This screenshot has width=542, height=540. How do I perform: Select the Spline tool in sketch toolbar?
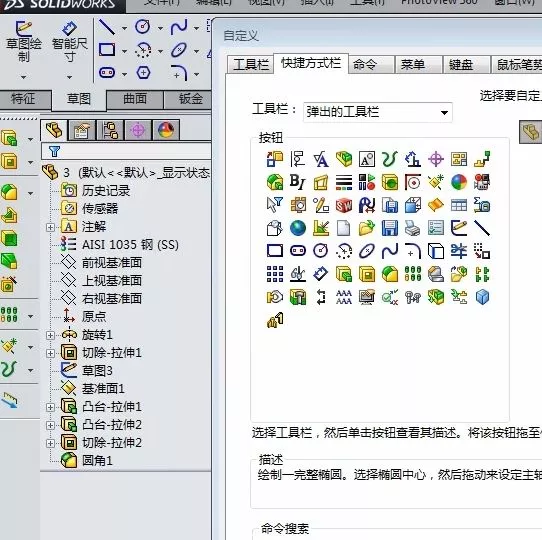point(179,27)
